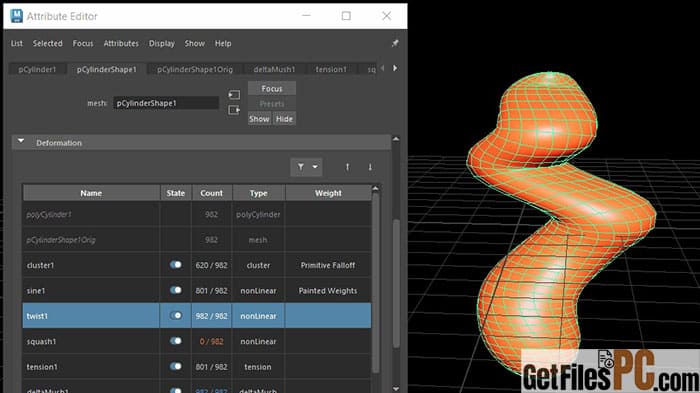Select the cluster1 row name

40,265
